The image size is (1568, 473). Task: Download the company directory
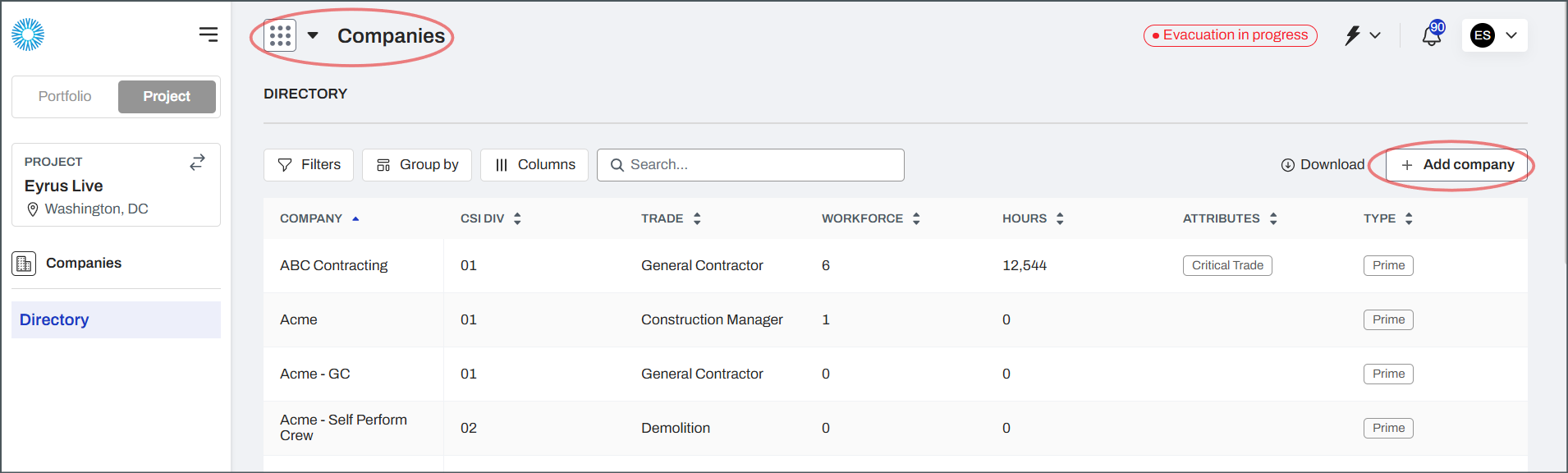click(x=1323, y=165)
